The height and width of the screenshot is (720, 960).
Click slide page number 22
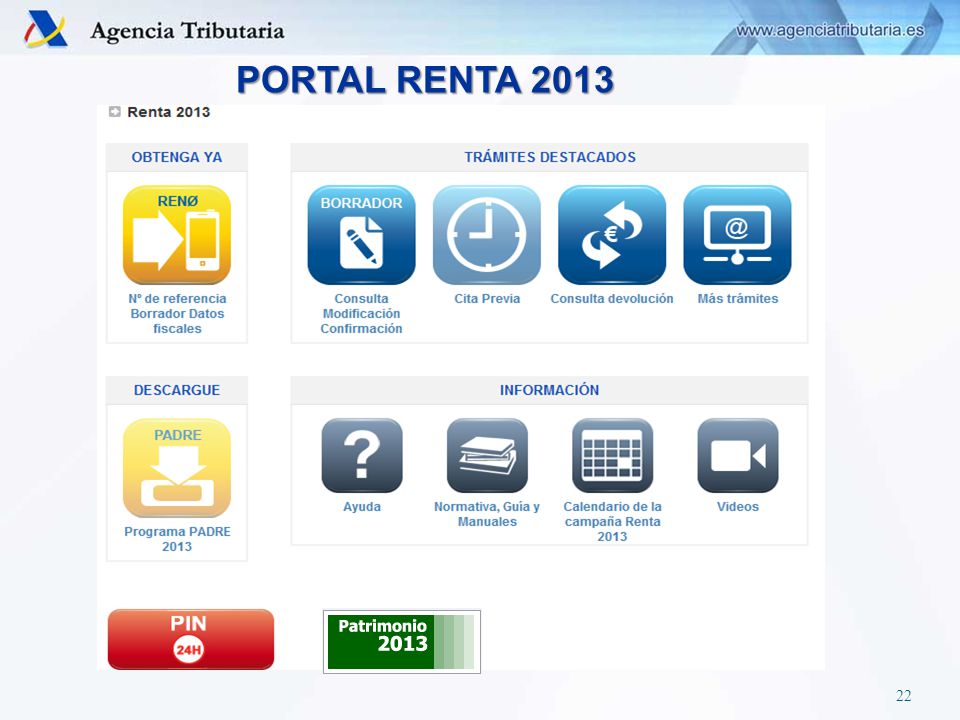point(904,696)
